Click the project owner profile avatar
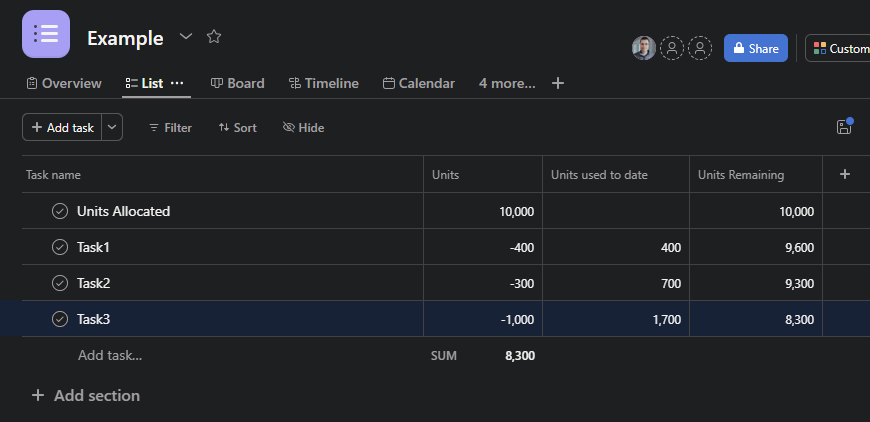The image size is (870, 422). point(644,48)
